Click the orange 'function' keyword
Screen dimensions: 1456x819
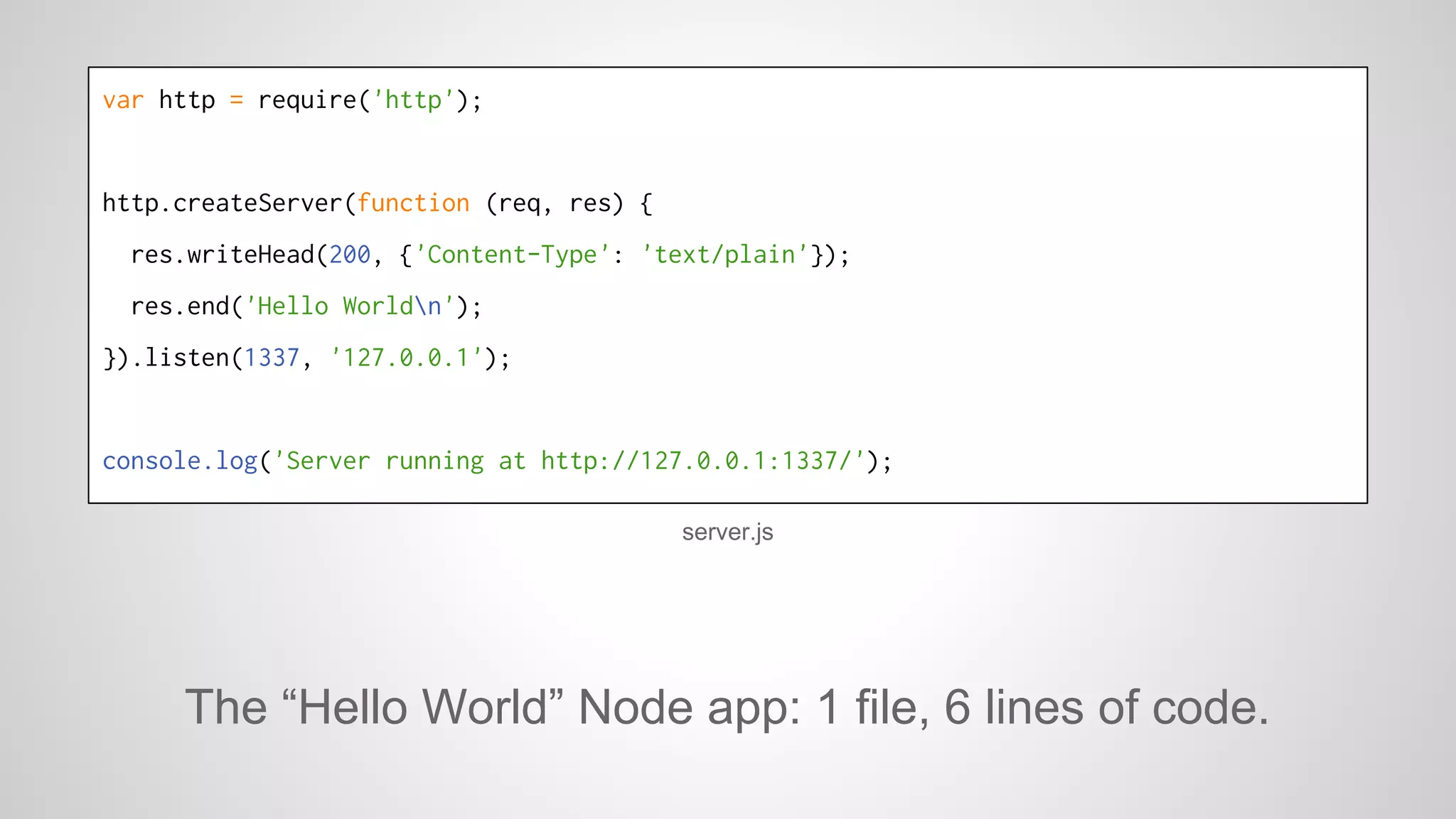(413, 203)
